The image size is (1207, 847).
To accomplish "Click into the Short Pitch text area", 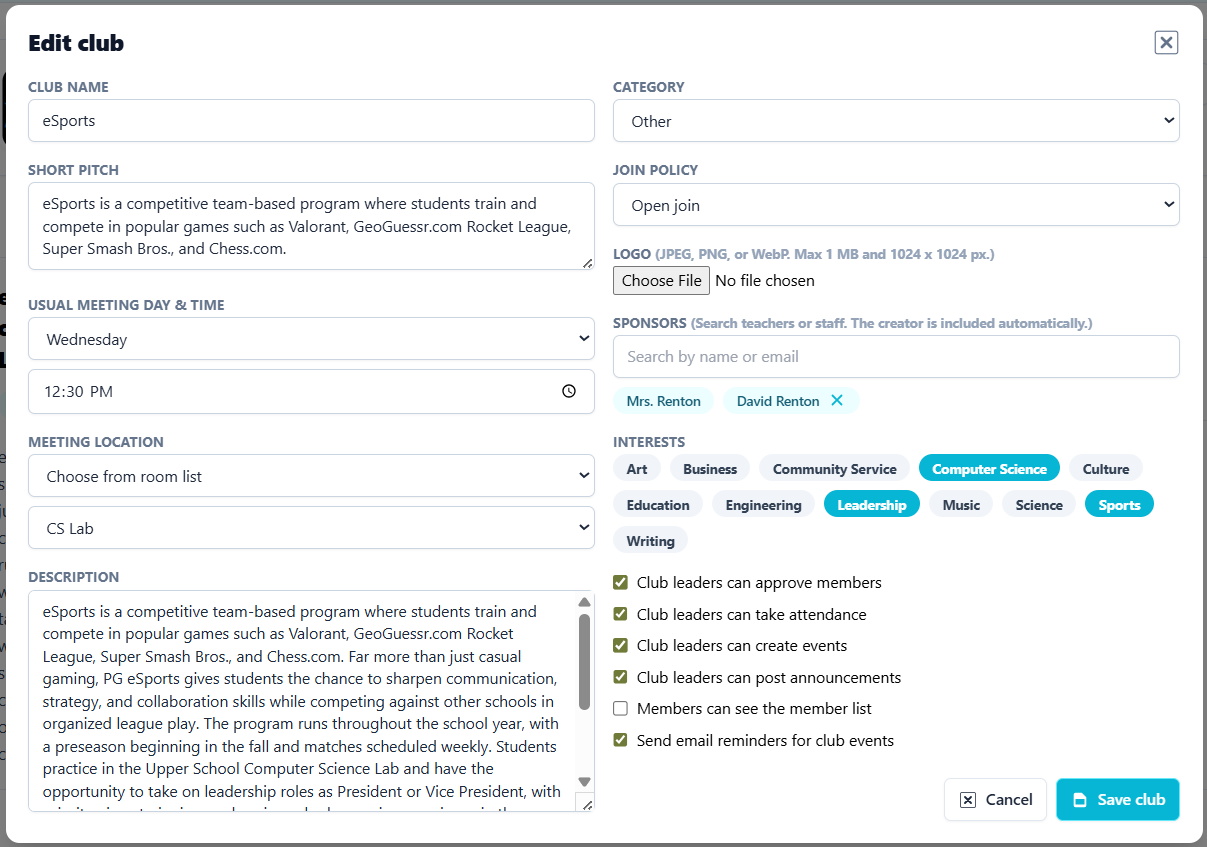I will (311, 226).
